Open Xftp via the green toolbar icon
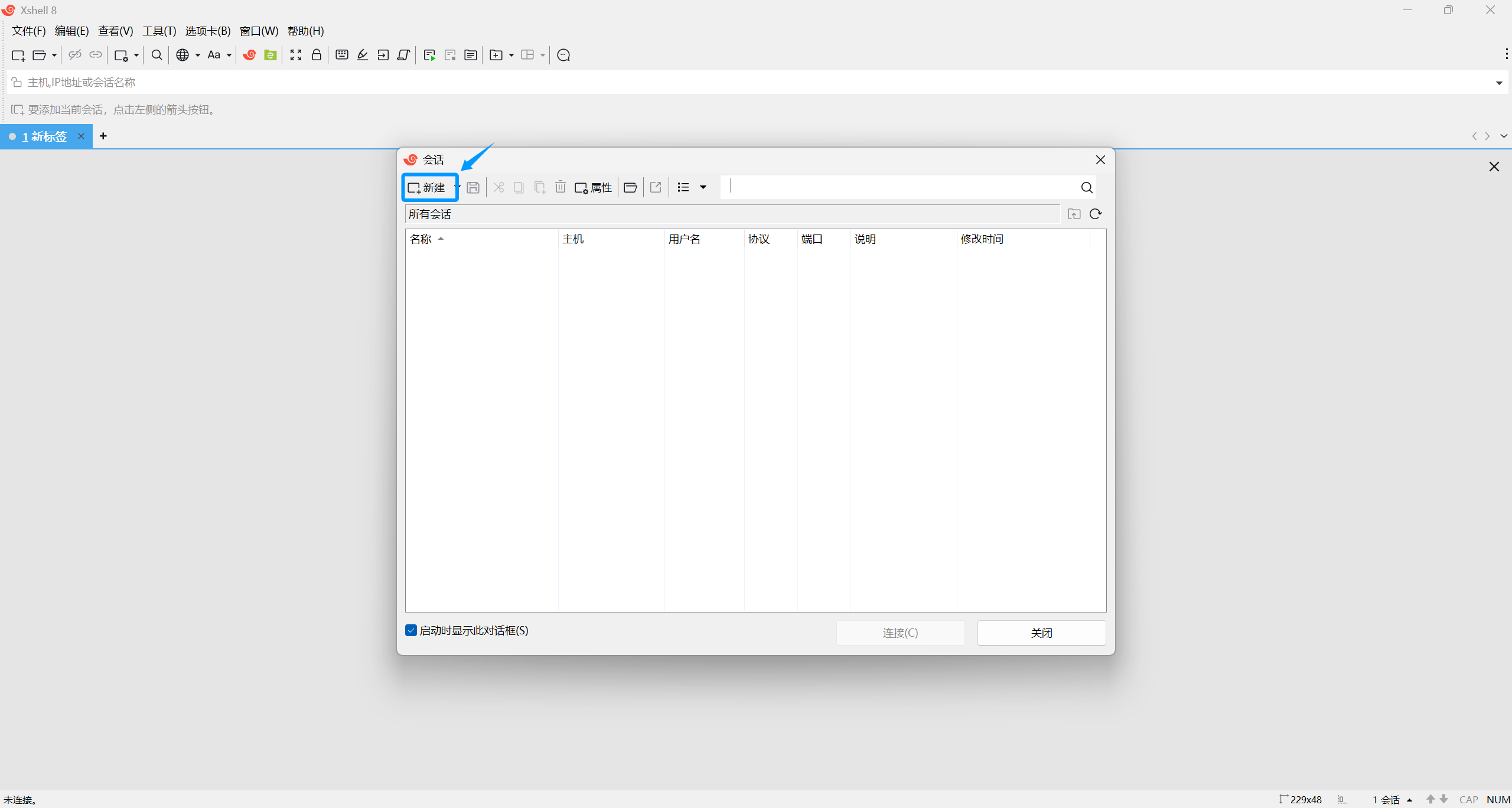Screen dimensions: 1512x808 click(271, 55)
